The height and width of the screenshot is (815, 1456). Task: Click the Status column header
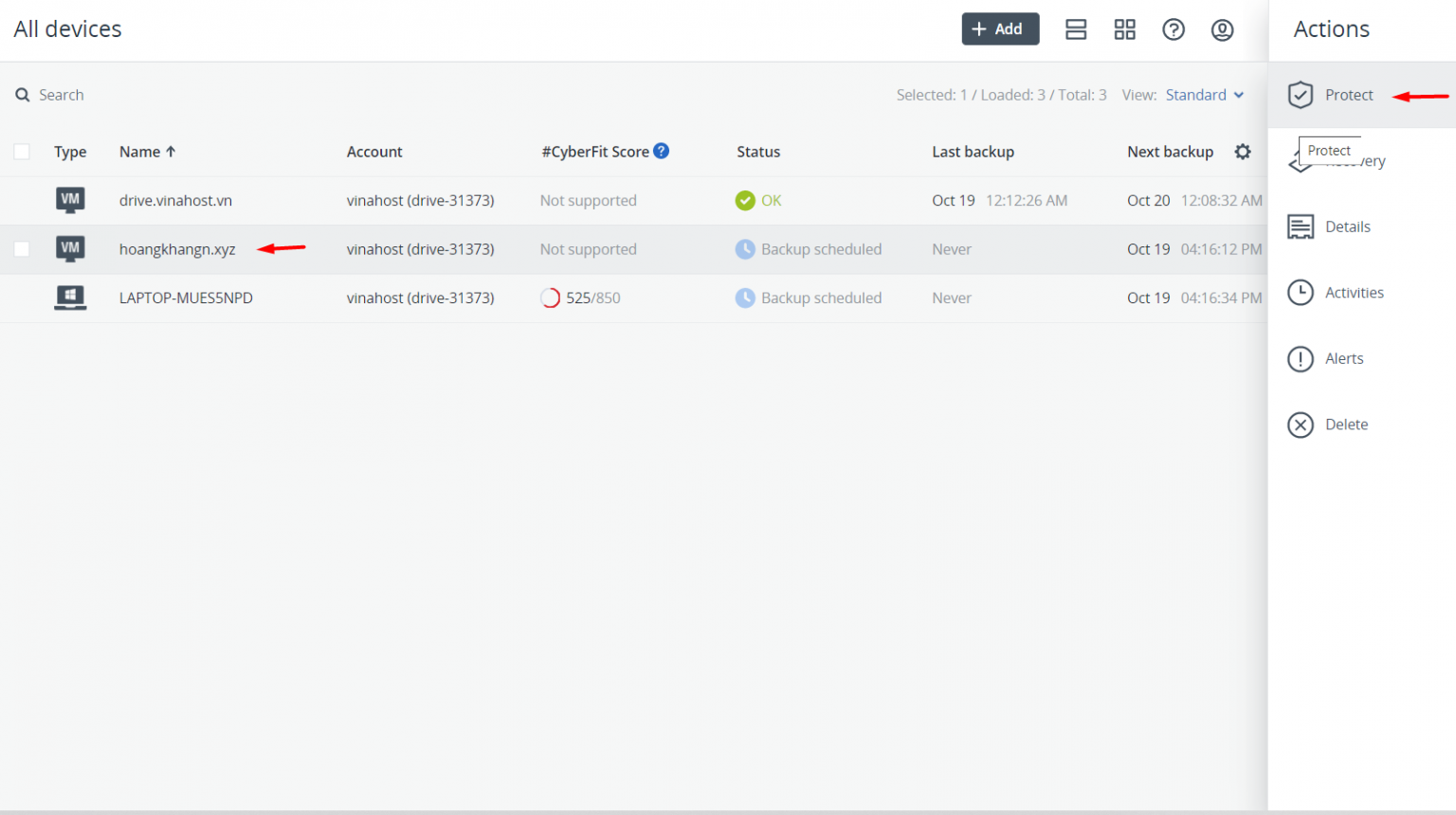pyautogui.click(x=758, y=152)
